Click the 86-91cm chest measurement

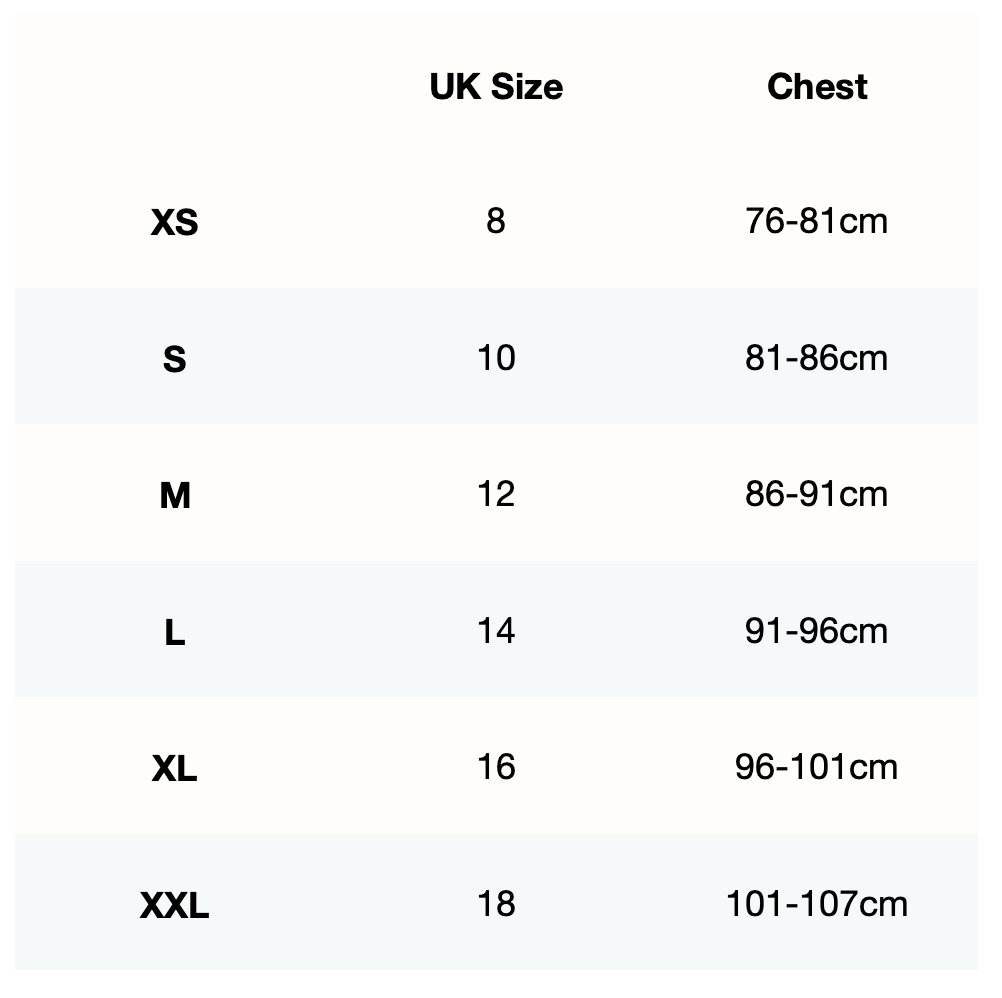point(816,494)
